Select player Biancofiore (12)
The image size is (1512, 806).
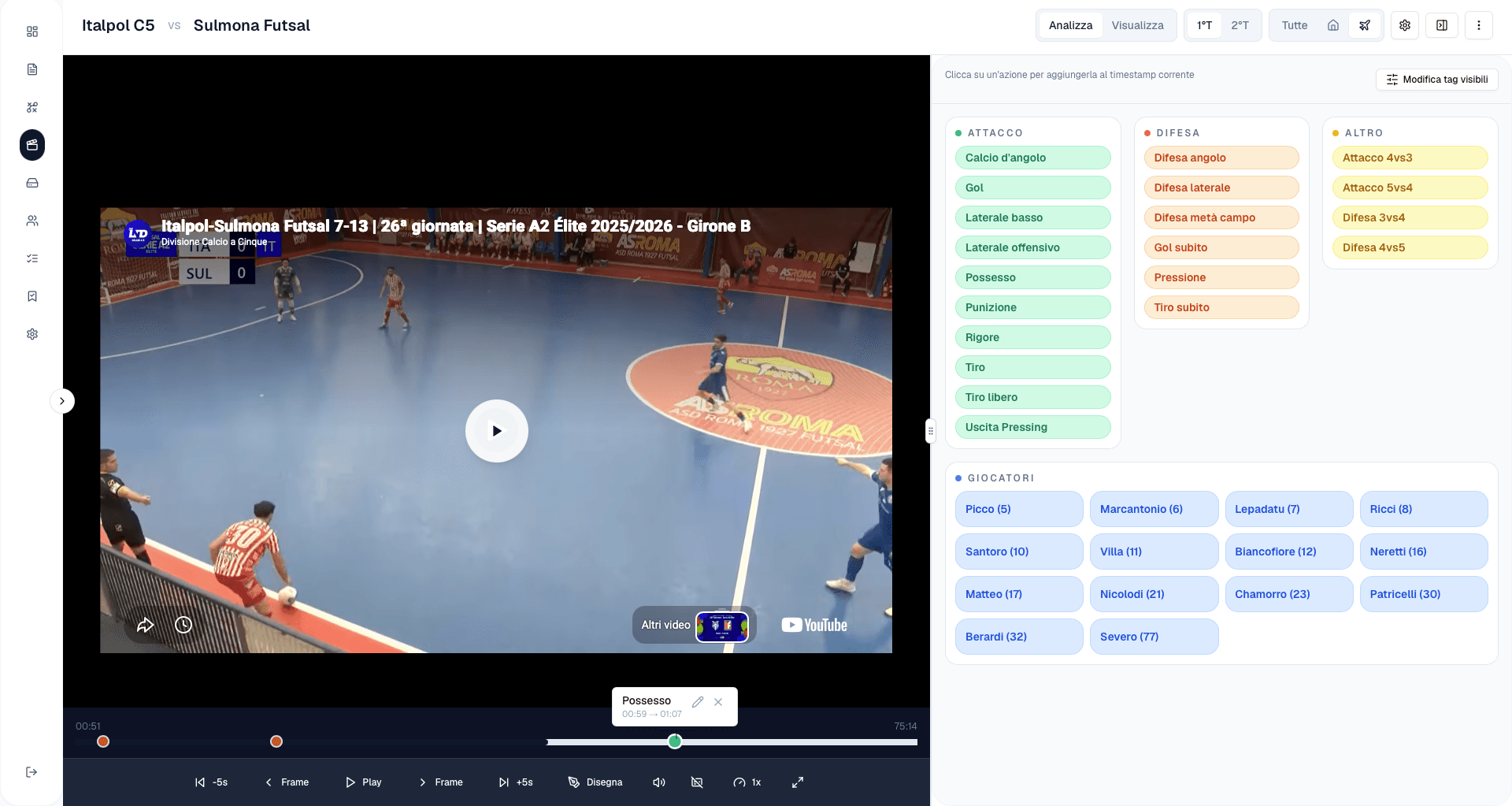1289,552
